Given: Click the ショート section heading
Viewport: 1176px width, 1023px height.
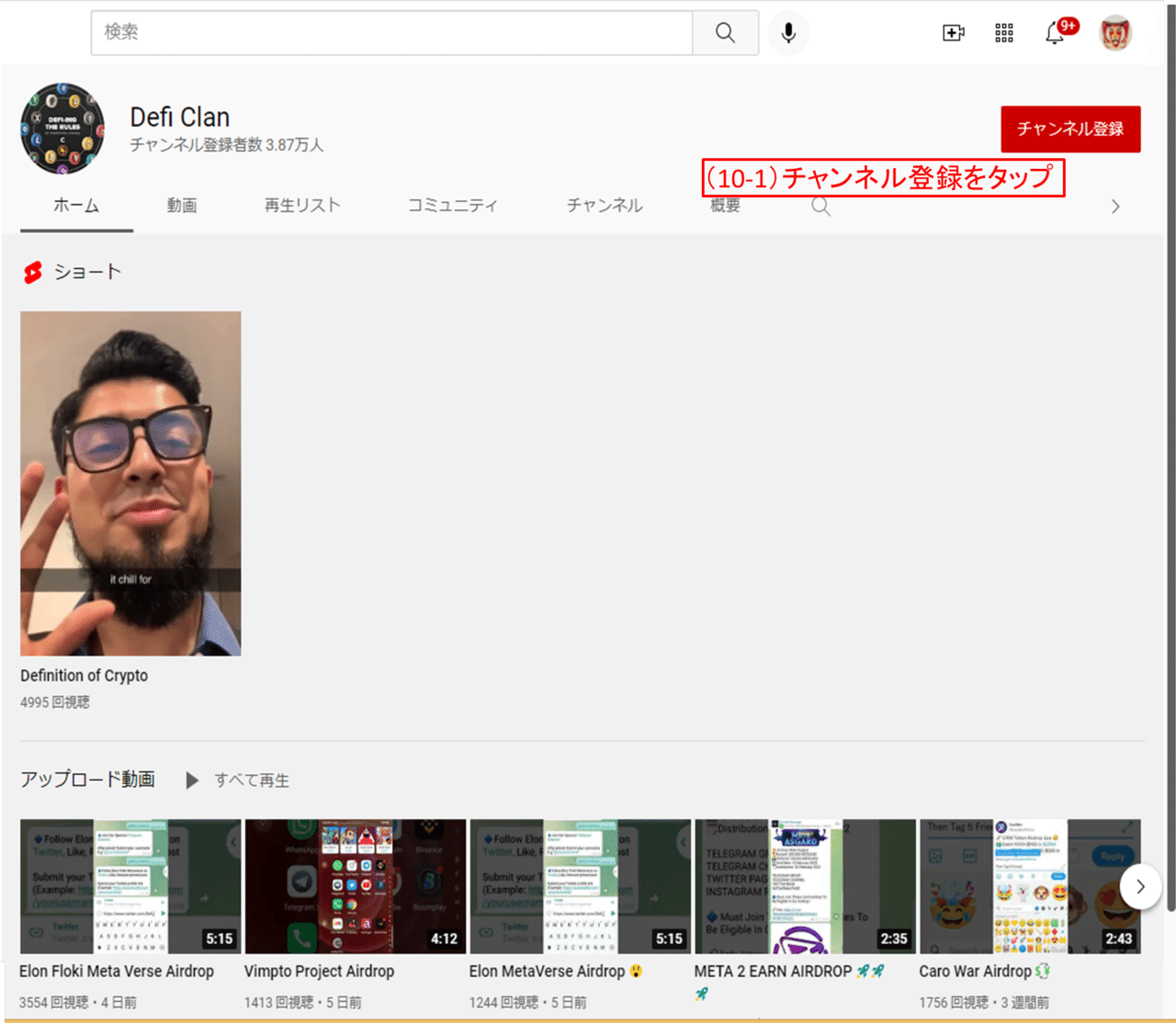Looking at the screenshot, I should 87,272.
